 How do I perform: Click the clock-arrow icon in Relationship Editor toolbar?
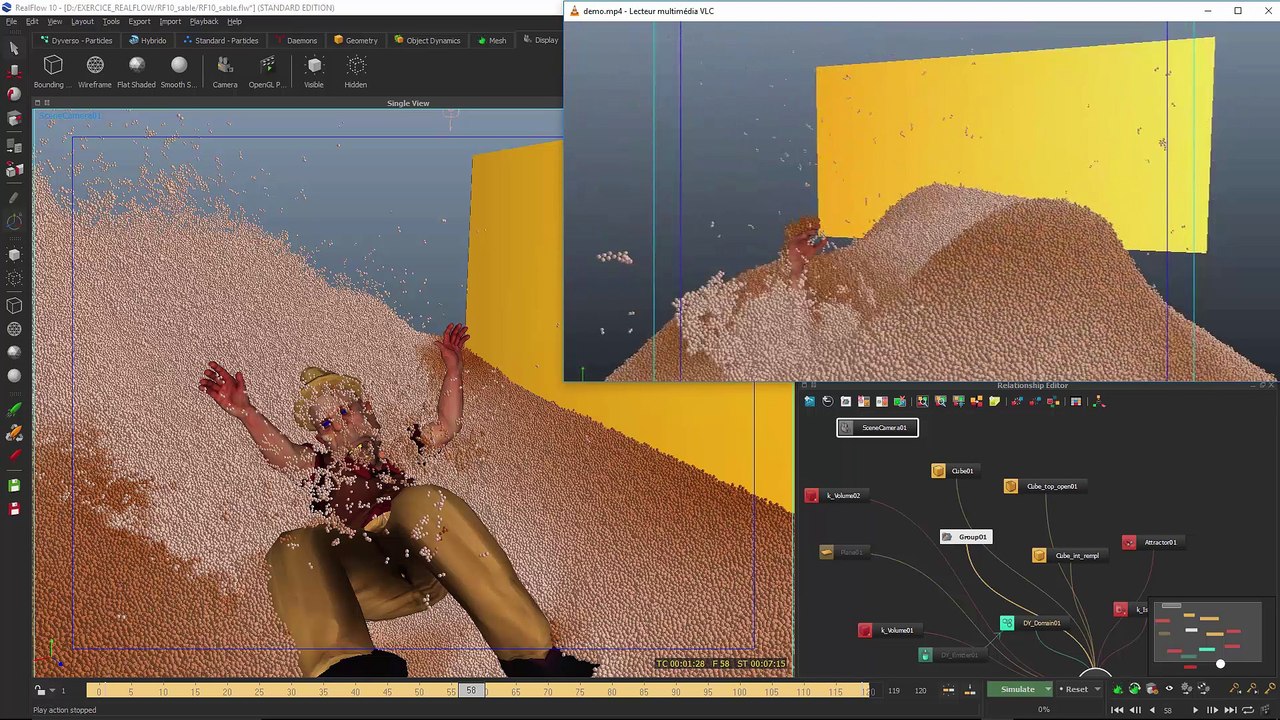point(827,401)
